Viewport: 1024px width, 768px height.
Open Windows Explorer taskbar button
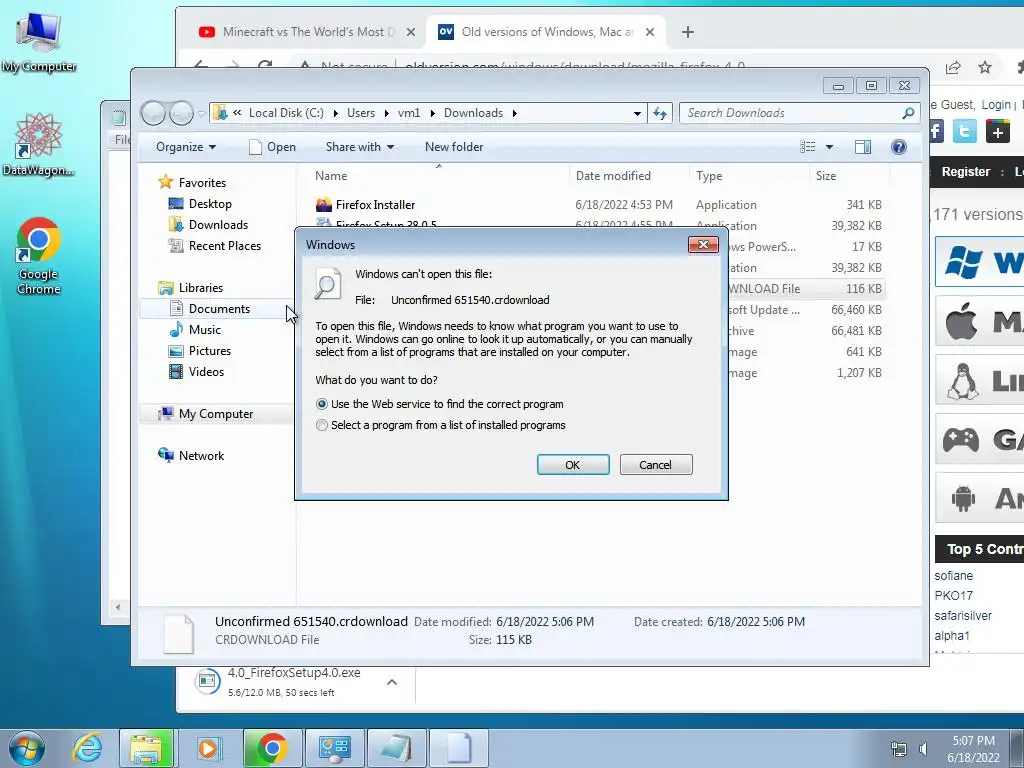(146, 748)
